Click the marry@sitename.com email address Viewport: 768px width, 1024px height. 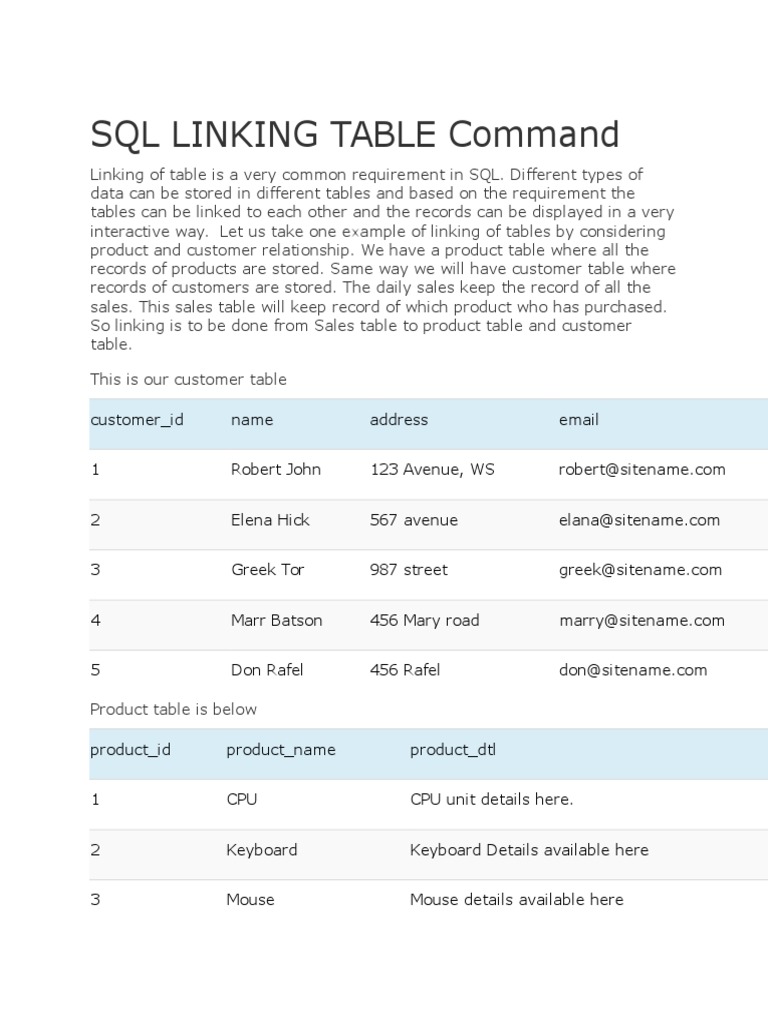[x=642, y=620]
